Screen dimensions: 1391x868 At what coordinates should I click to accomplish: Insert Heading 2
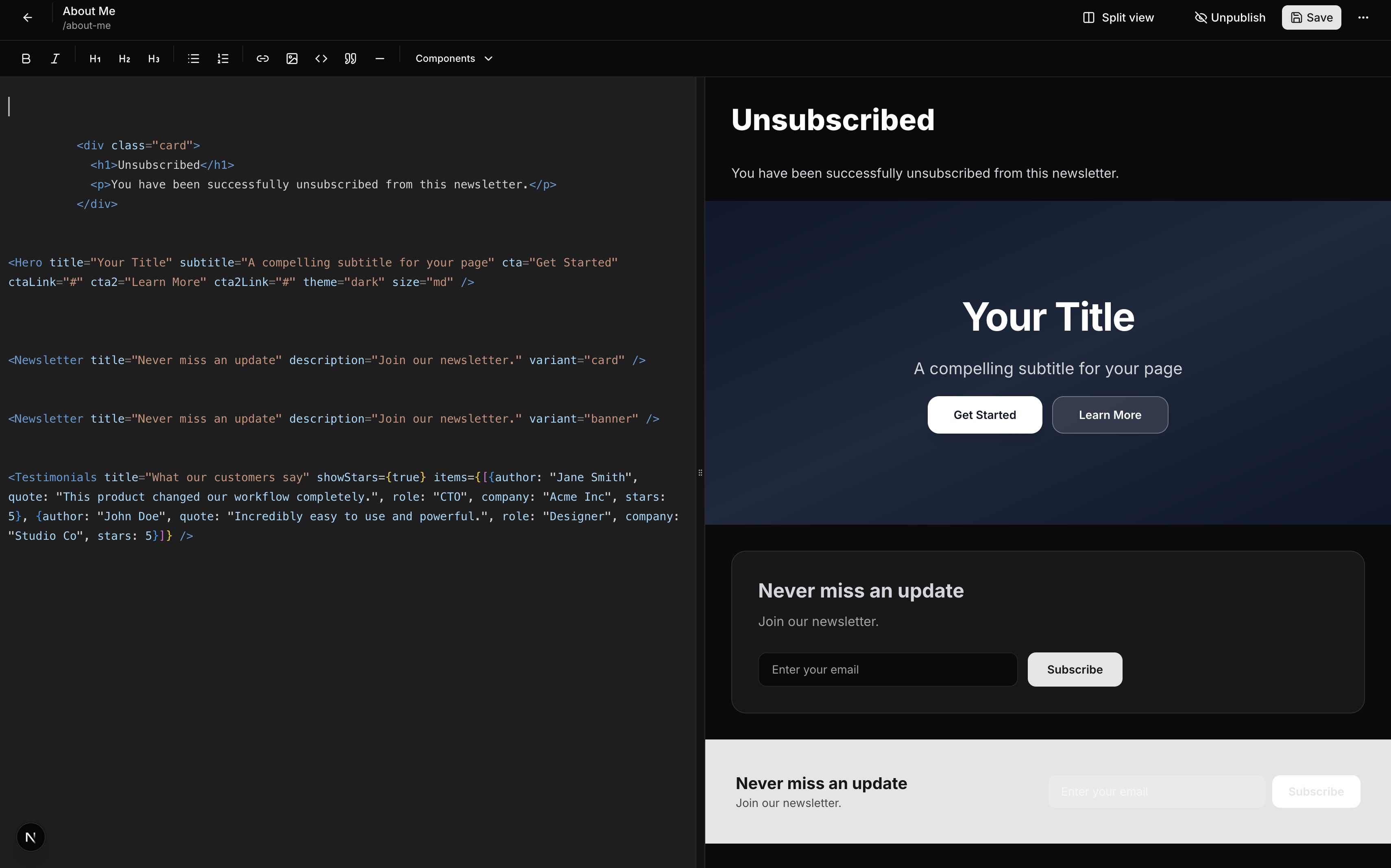[124, 59]
